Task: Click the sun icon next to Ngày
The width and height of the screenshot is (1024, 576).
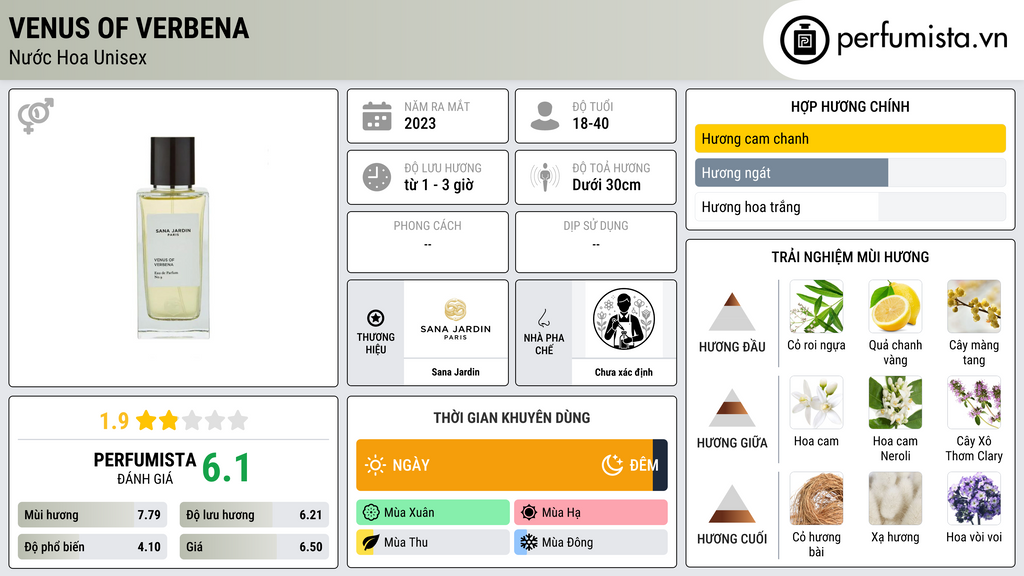Action: [x=376, y=465]
